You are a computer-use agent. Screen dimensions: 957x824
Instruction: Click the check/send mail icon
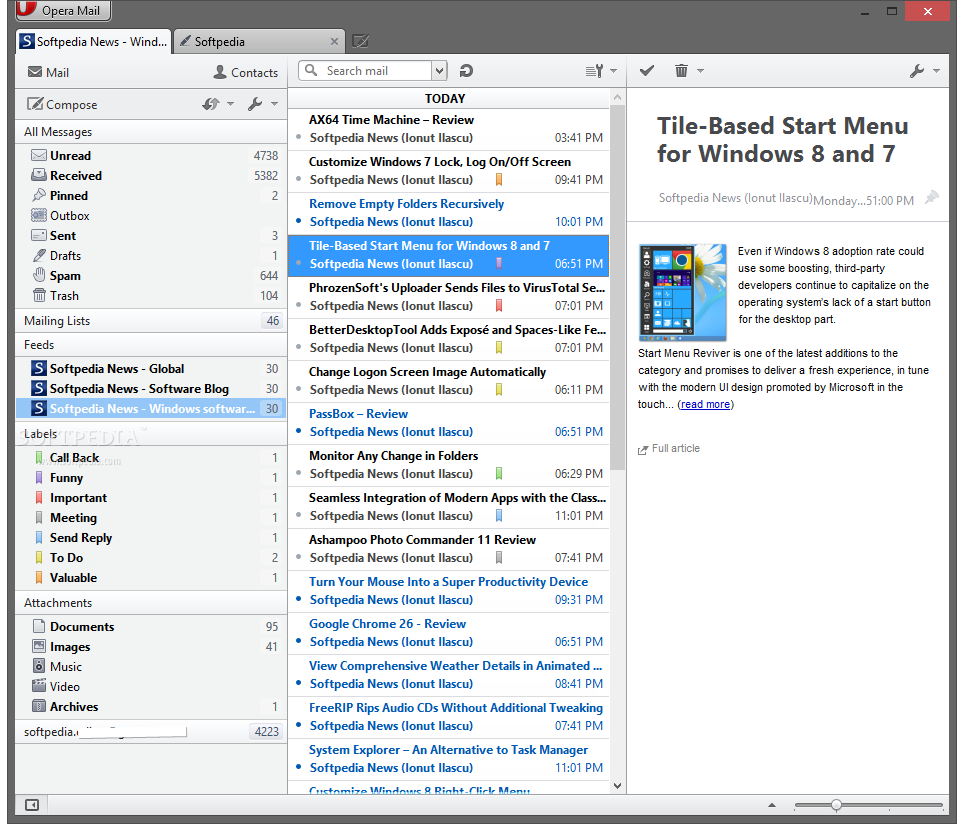point(211,104)
